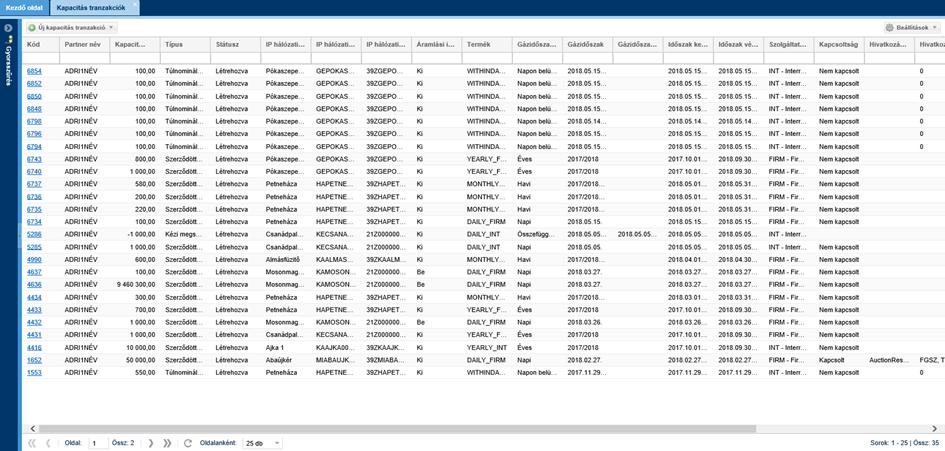Screen dimensions: 945x451
Task: Open transaction link 6737
Action: tap(34, 184)
